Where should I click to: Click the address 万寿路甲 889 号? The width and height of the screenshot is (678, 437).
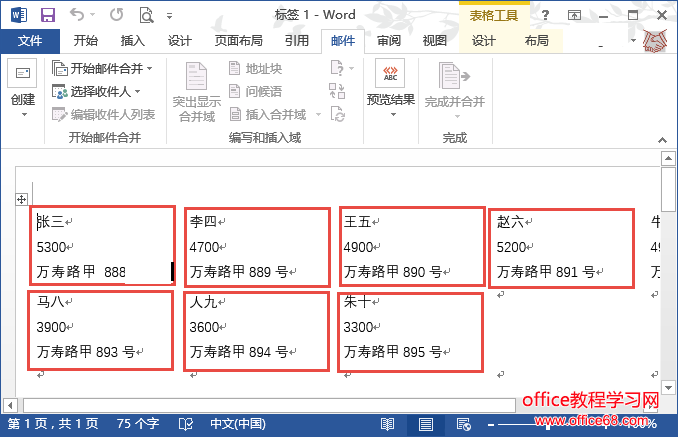point(239,272)
